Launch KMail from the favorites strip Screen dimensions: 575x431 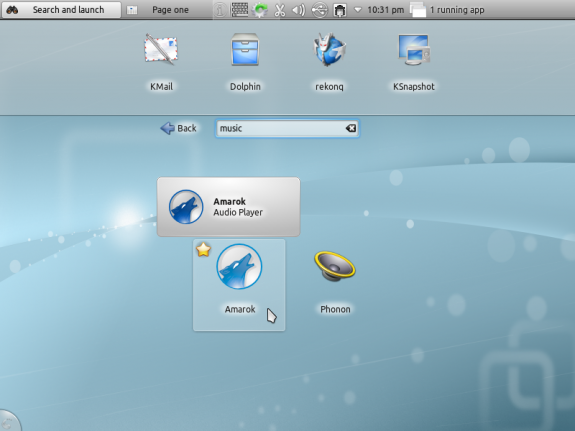pos(161,50)
